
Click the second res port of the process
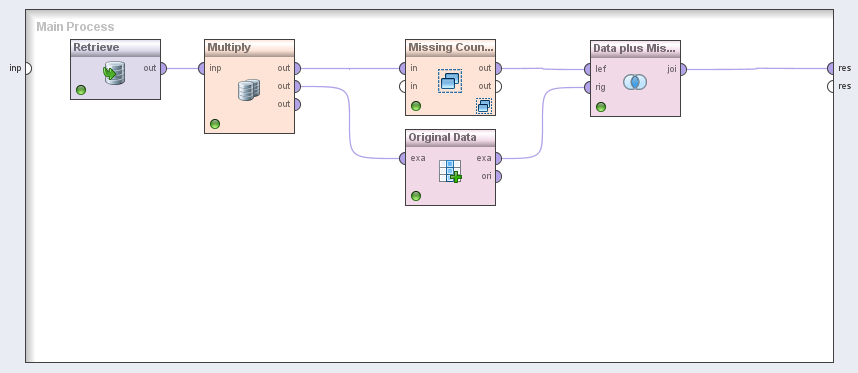831,86
